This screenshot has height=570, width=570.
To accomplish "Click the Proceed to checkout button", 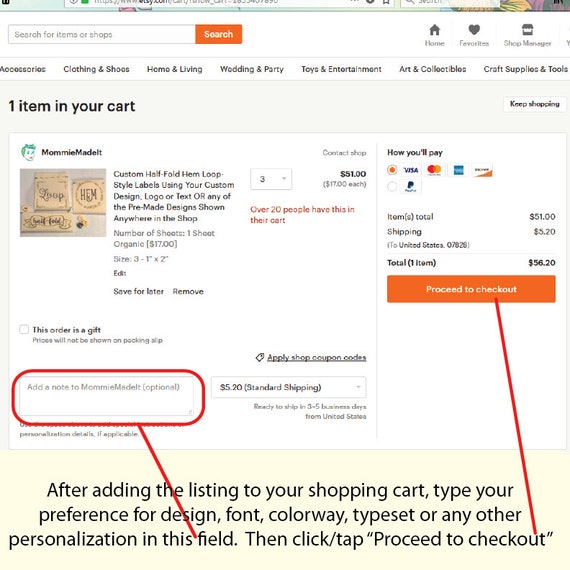I will click(x=471, y=289).
